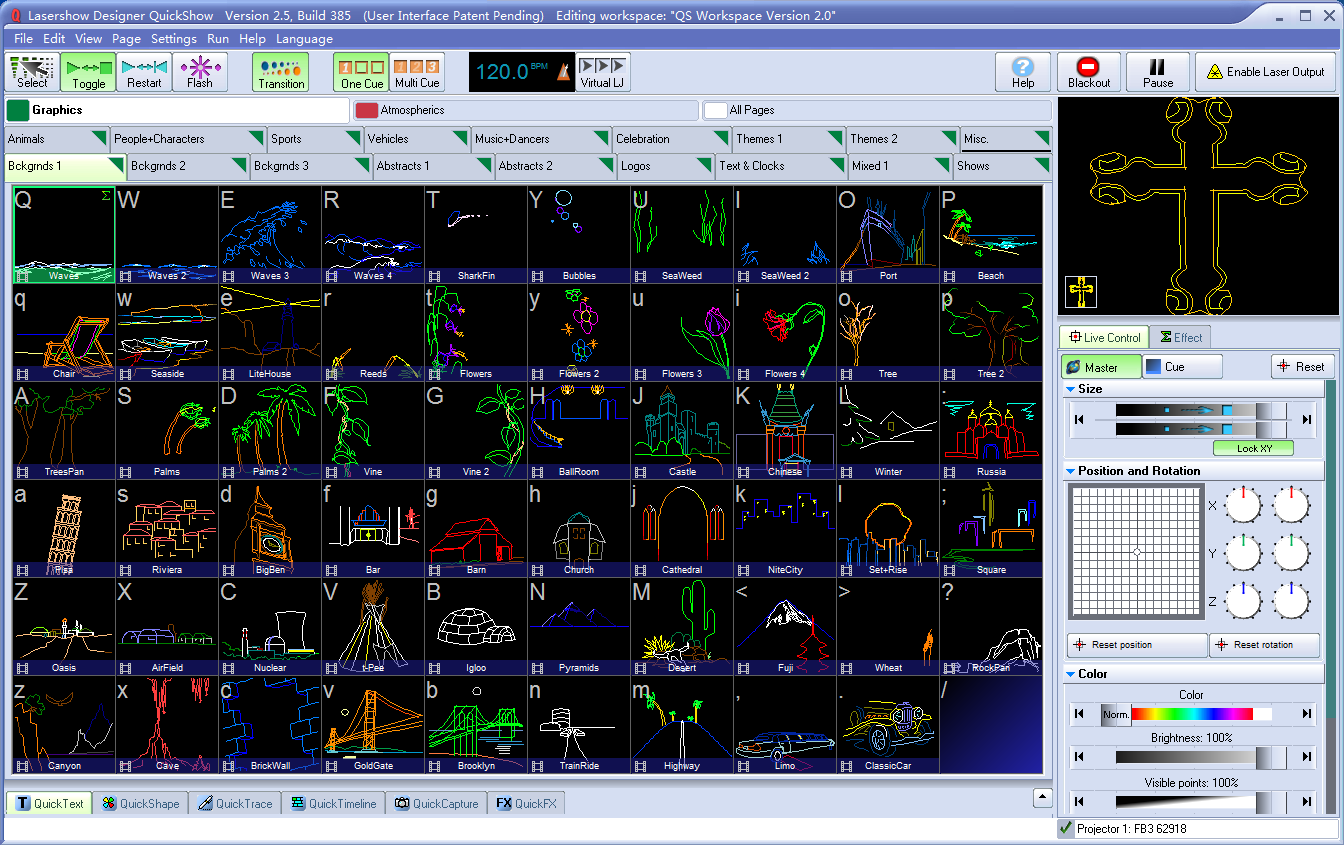Open QuickCapture tool tab
1344x845 pixels.
[437, 803]
